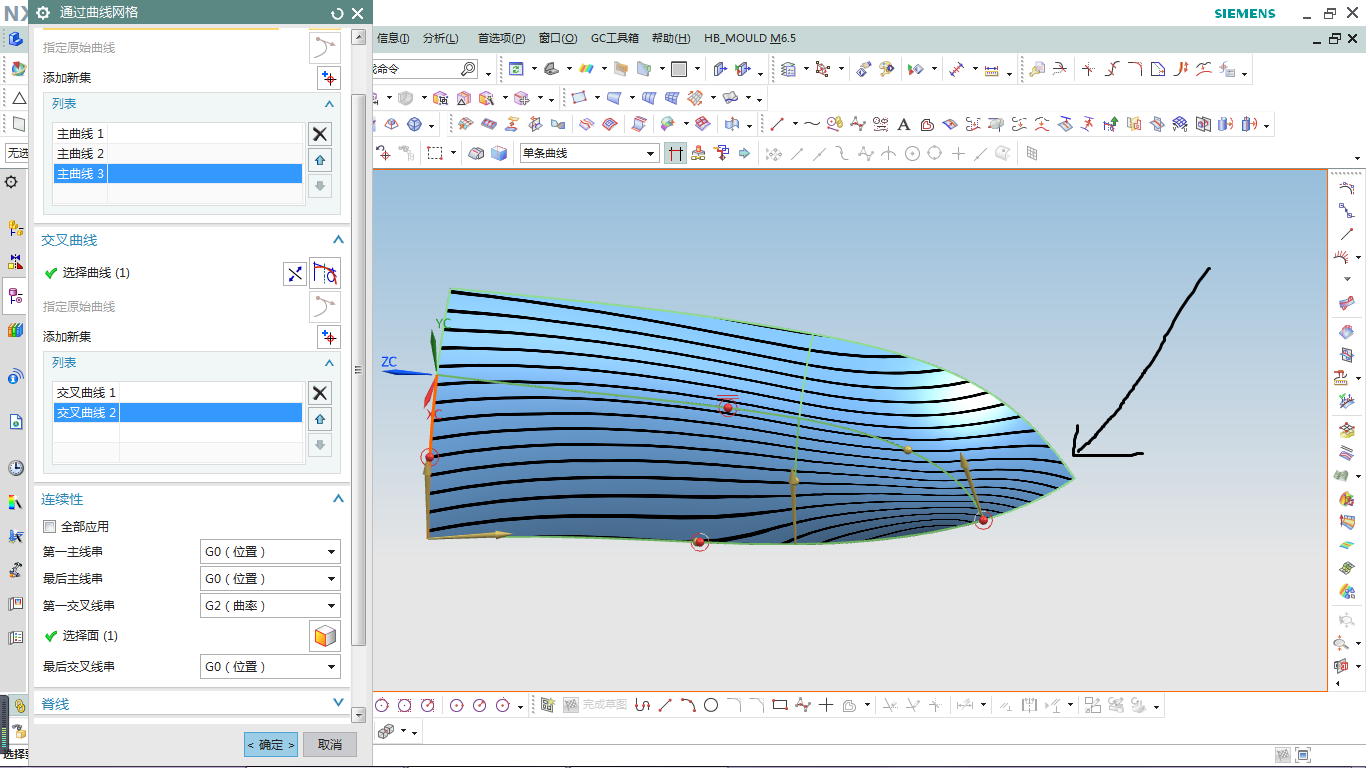This screenshot has width=1366, height=768.
Task: Open the 第一主线串 continuity dropdown
Action: (x=270, y=552)
